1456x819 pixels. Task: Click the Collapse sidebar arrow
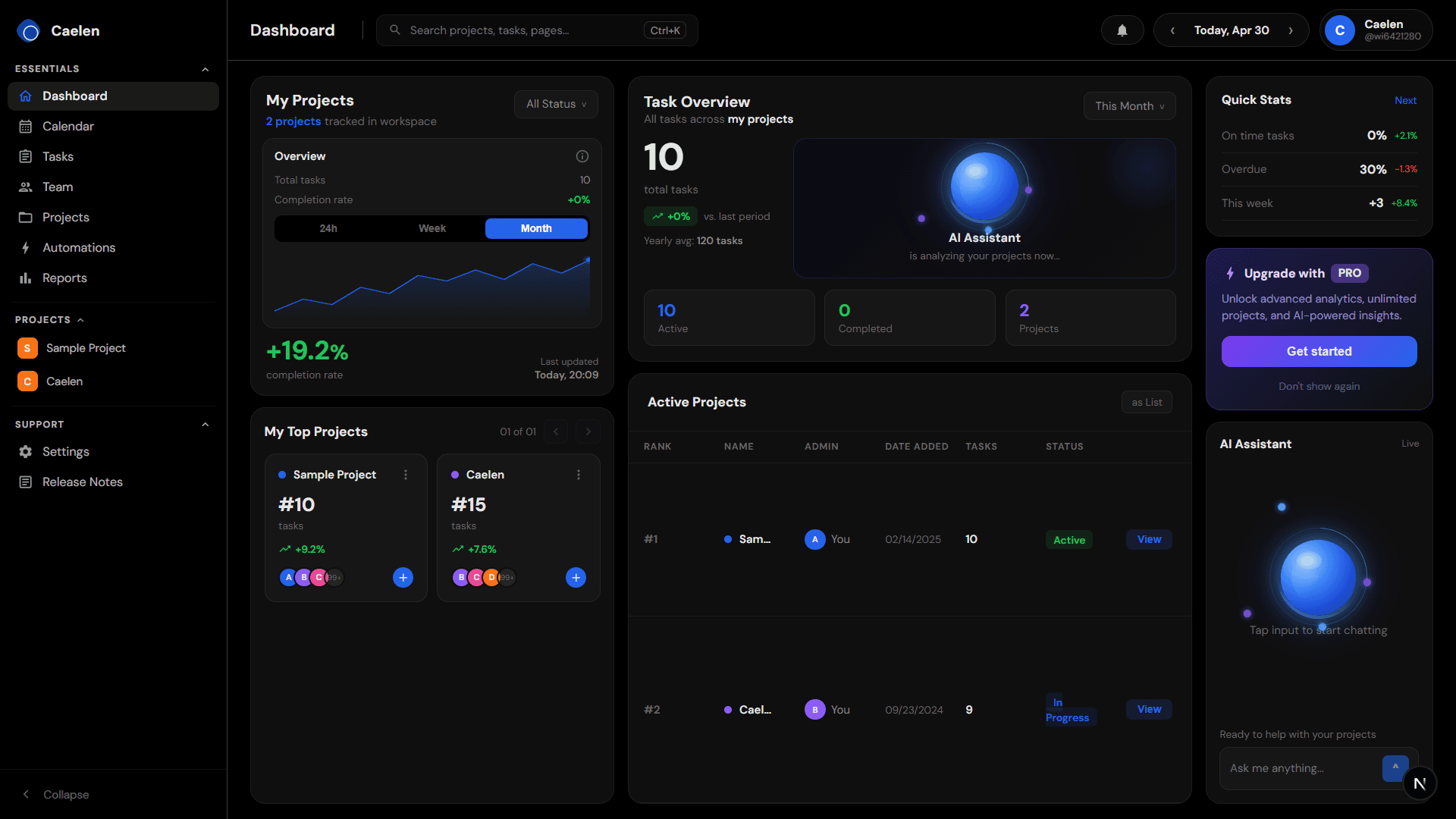pos(26,794)
